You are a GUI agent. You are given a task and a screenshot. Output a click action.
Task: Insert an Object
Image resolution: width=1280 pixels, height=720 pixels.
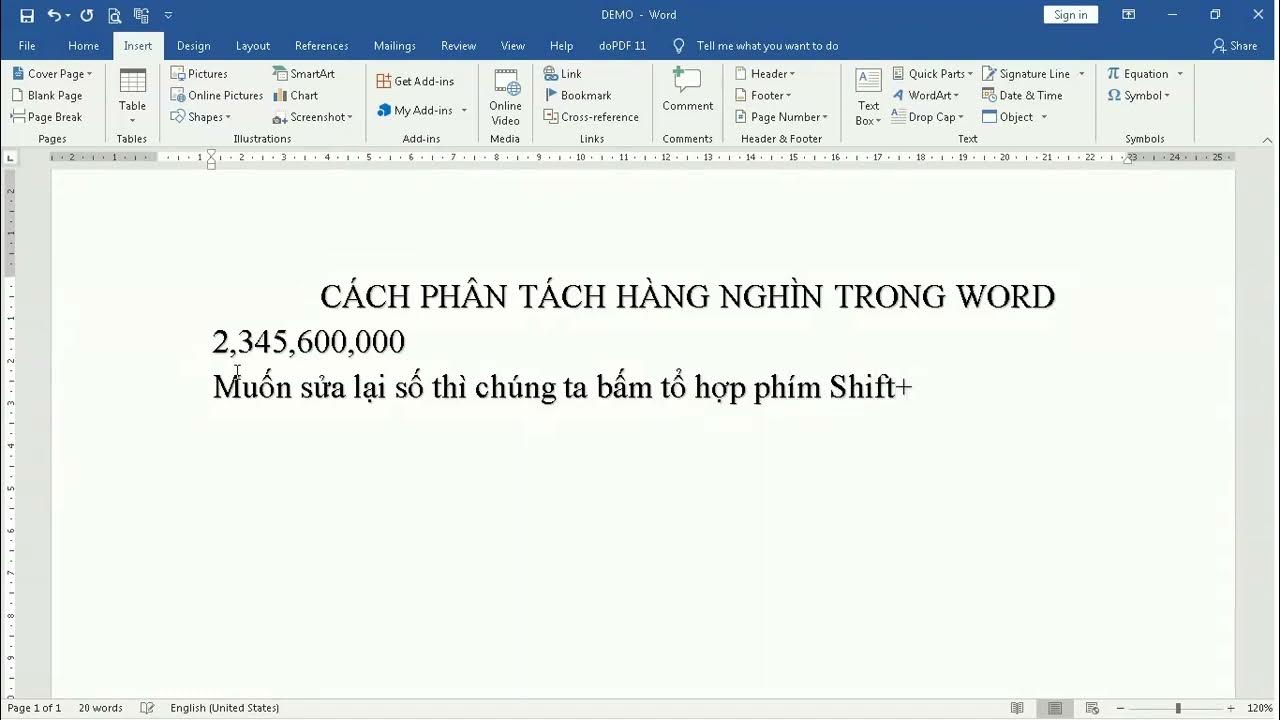[x=1014, y=117]
